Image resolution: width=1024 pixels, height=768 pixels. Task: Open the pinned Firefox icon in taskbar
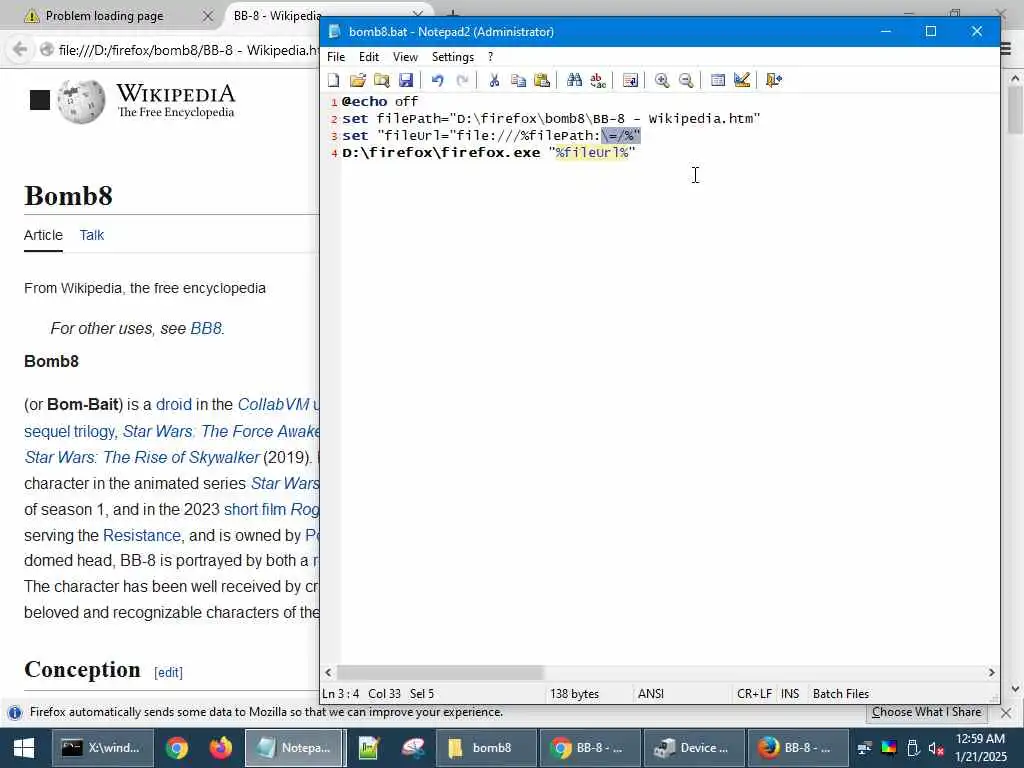pyautogui.click(x=221, y=748)
